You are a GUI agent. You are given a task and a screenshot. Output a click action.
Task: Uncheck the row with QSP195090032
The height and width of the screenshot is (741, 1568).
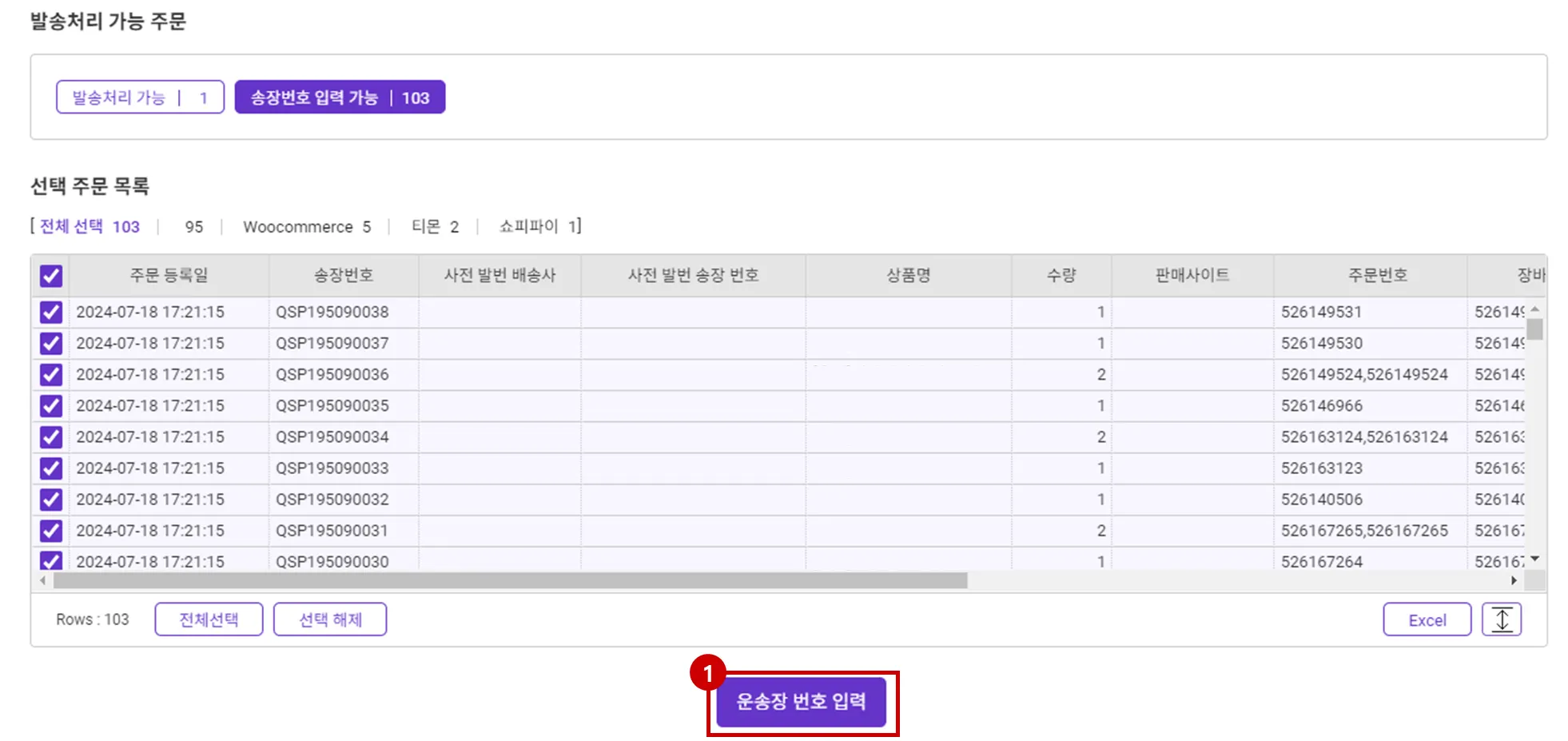click(x=51, y=500)
